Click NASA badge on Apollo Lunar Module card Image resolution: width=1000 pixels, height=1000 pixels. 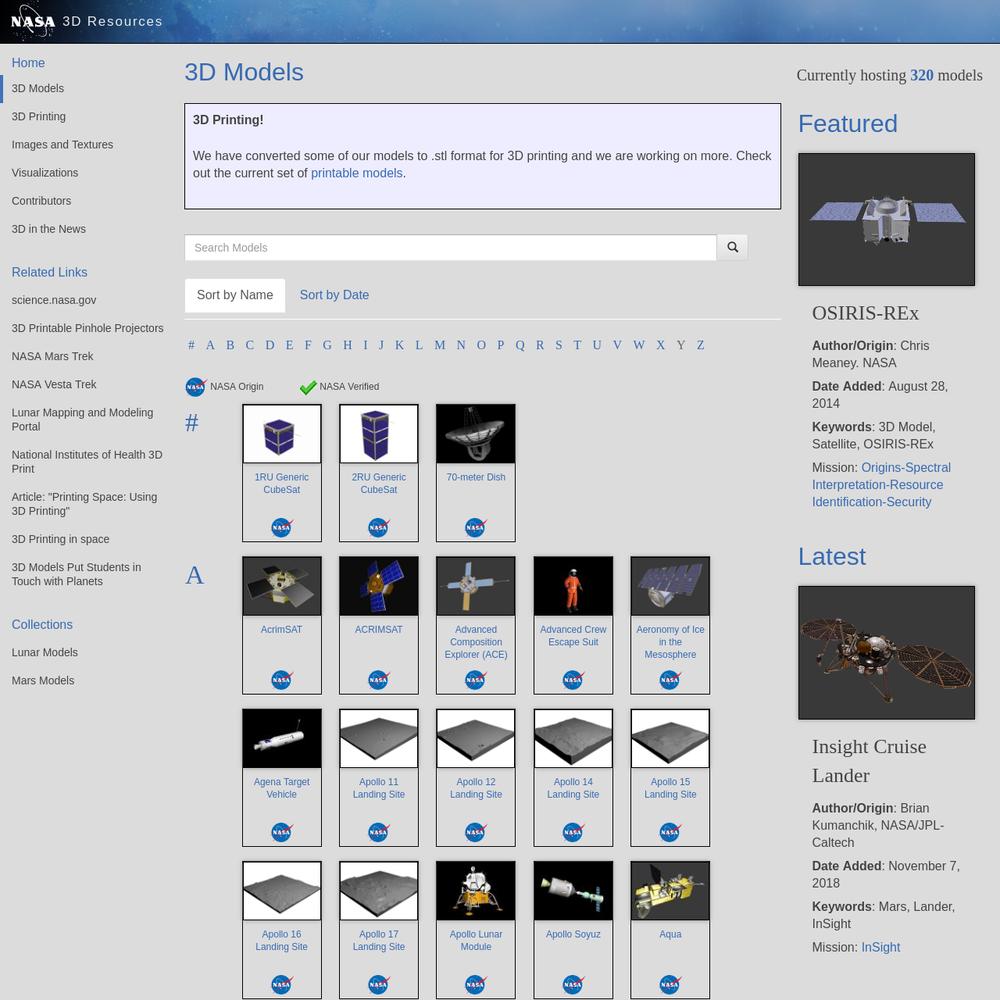tap(476, 985)
